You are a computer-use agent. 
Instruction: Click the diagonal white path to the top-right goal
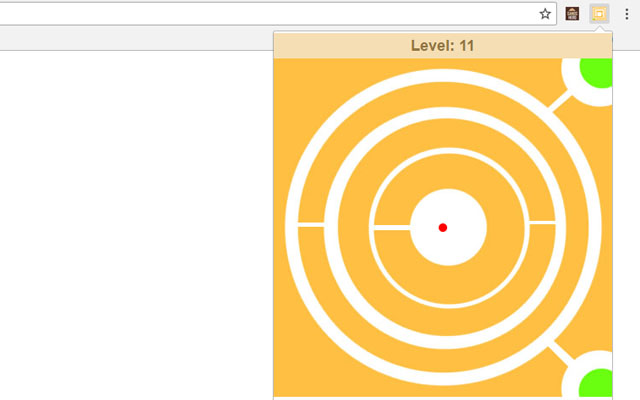[559, 101]
